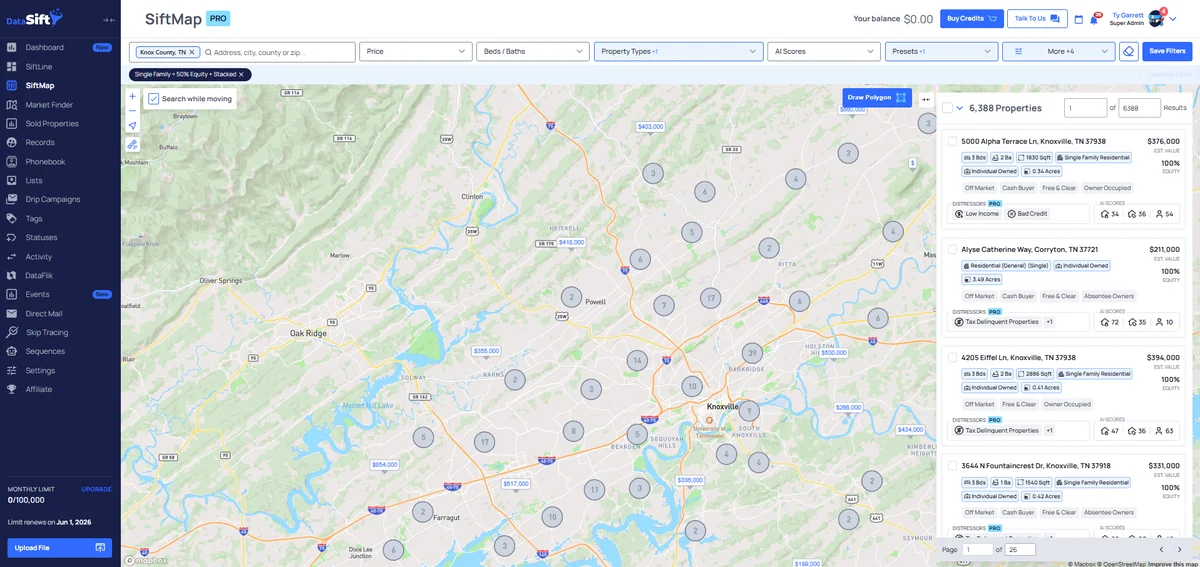Click the Tags sidebar icon

click(12, 218)
